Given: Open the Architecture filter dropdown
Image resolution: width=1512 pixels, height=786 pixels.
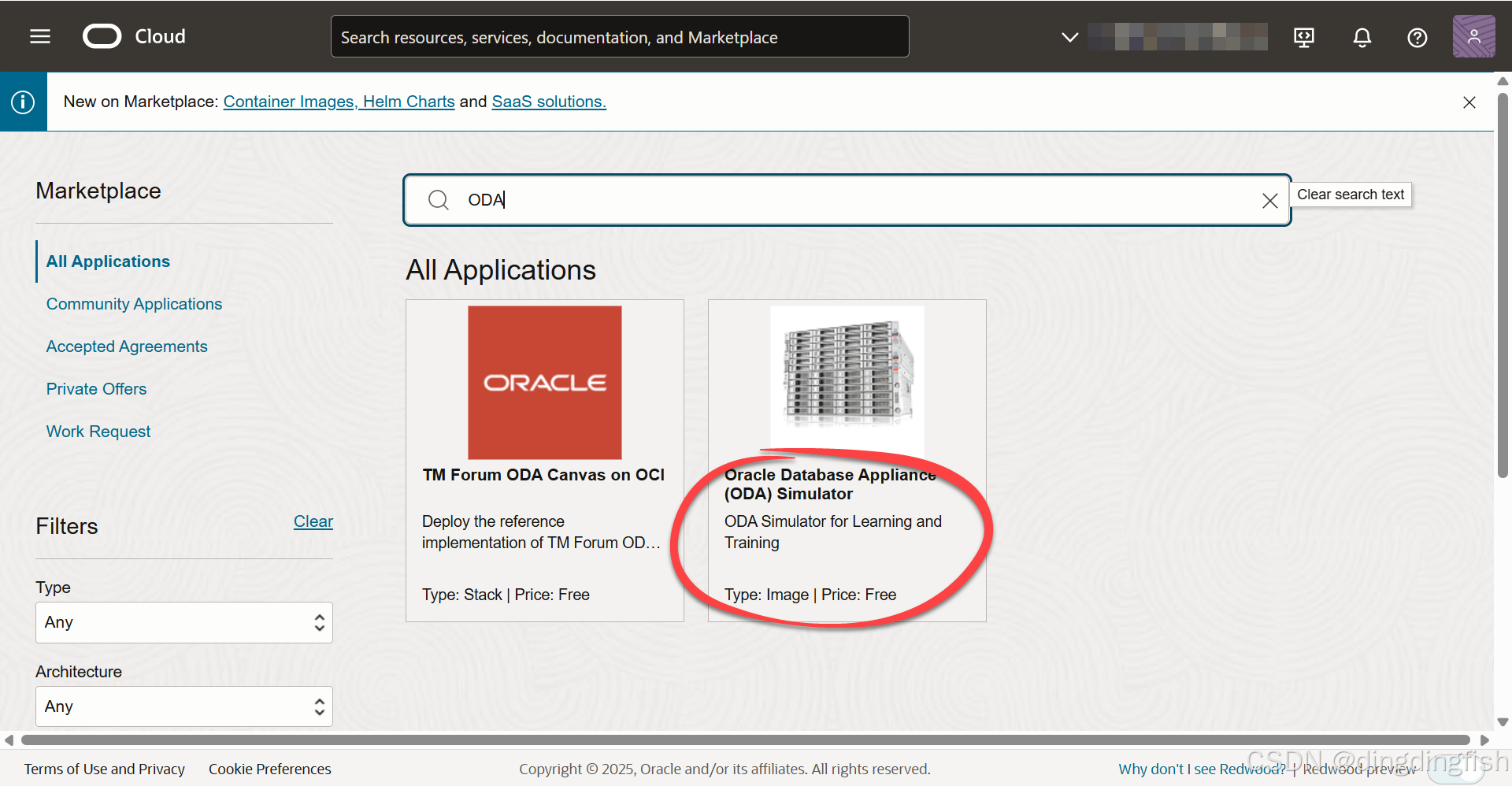Looking at the screenshot, I should click(184, 706).
